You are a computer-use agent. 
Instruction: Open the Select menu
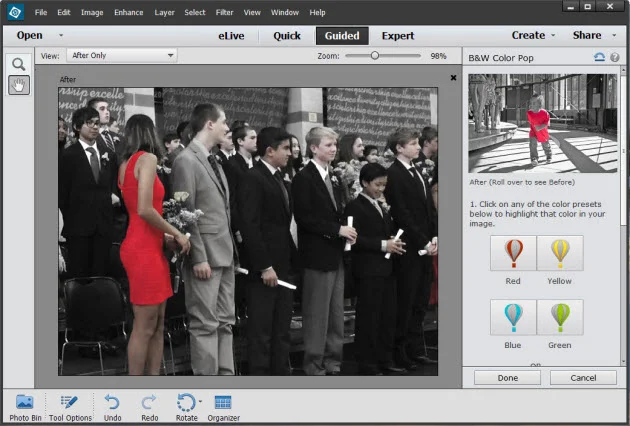pos(195,12)
